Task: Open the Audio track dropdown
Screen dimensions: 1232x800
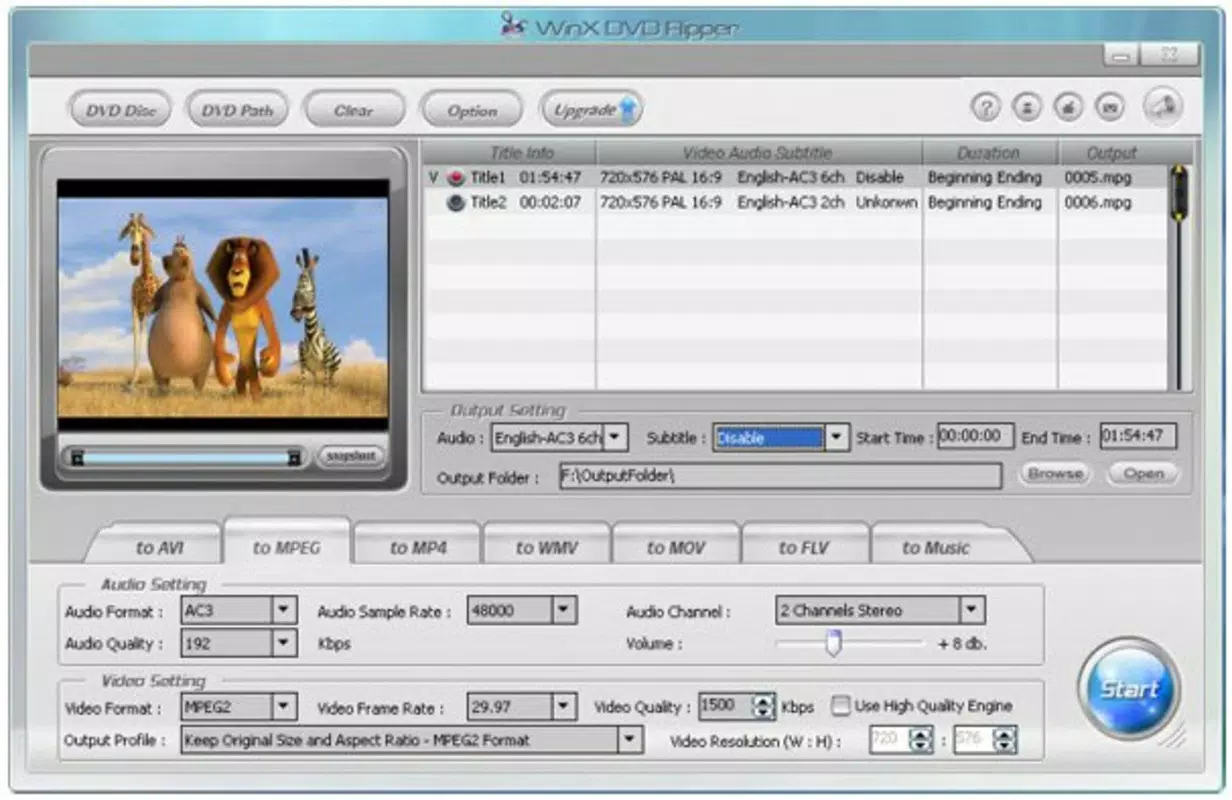Action: [x=616, y=438]
